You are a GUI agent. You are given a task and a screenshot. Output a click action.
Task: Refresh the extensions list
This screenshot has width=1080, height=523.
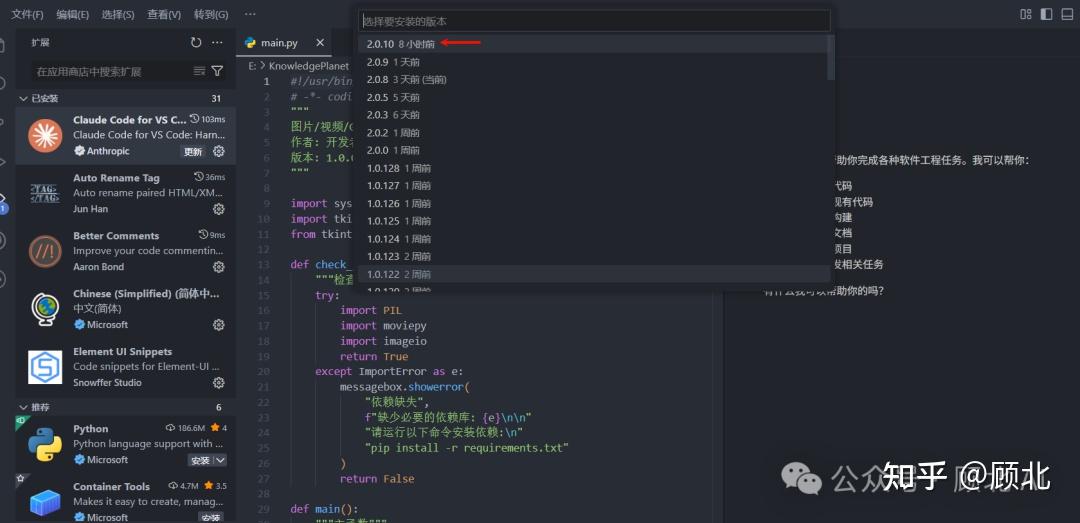pos(196,43)
